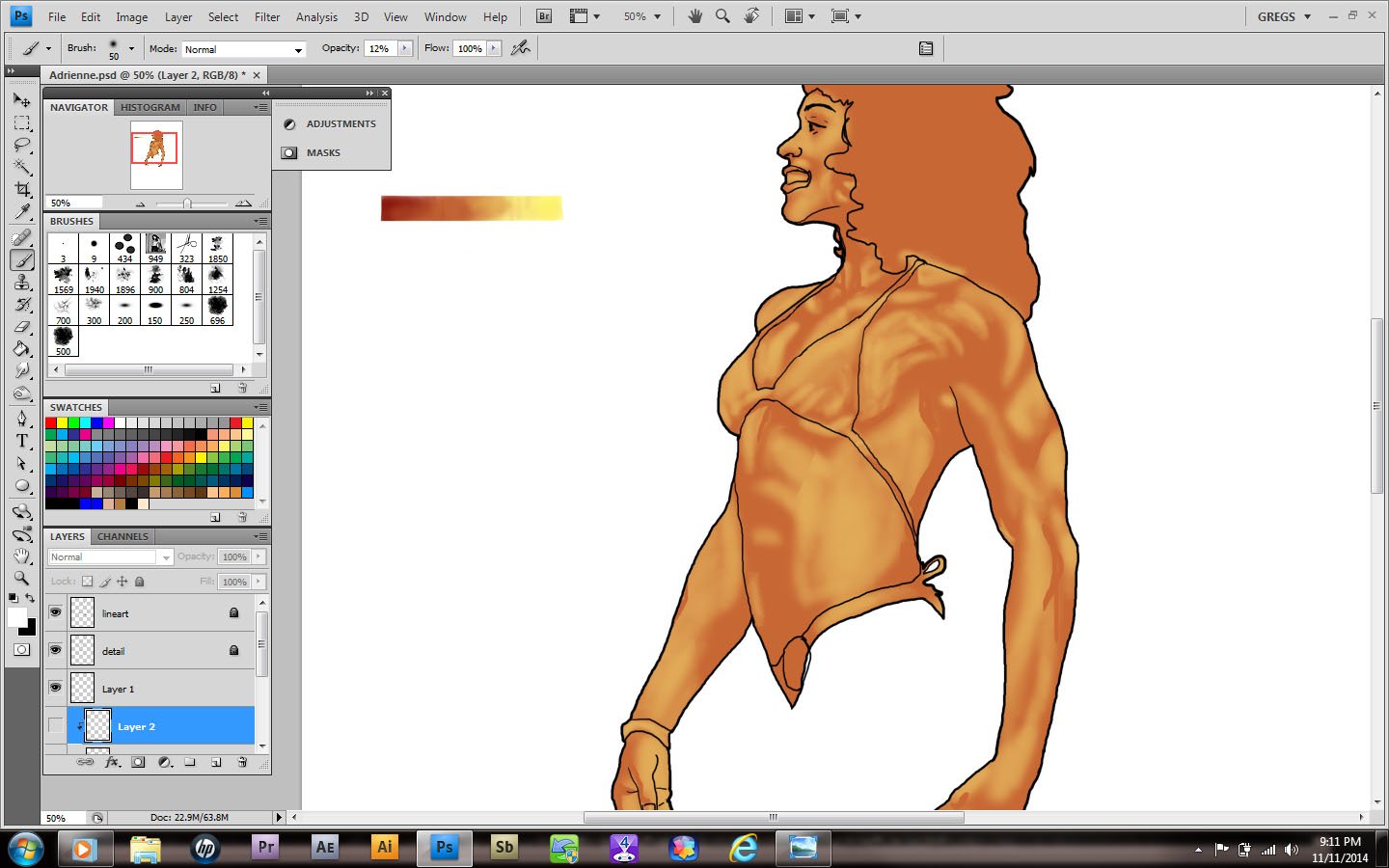Pick the Magic Wand tool
The image size is (1389, 868).
tap(22, 167)
